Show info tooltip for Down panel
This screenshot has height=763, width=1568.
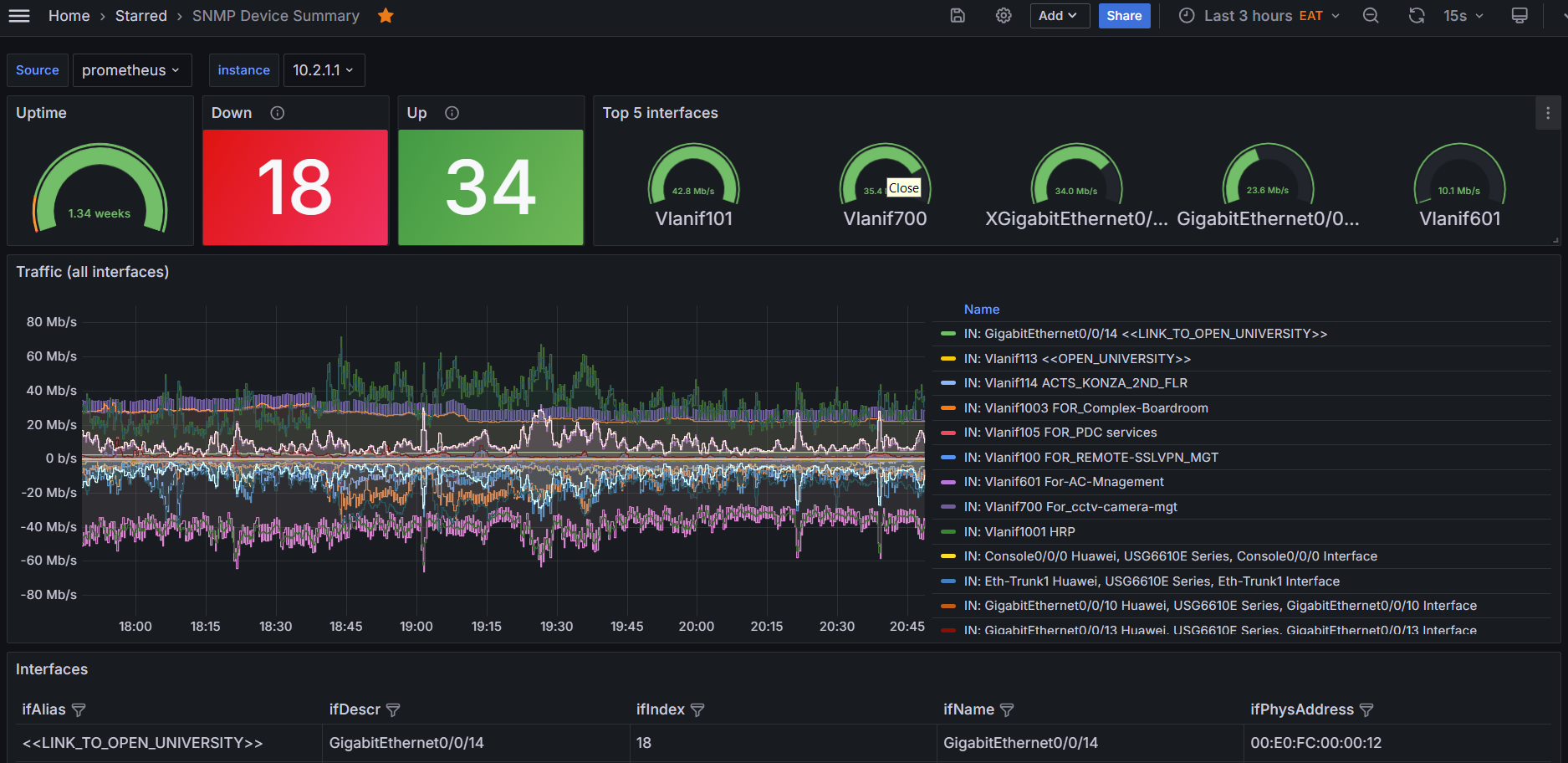(x=278, y=113)
